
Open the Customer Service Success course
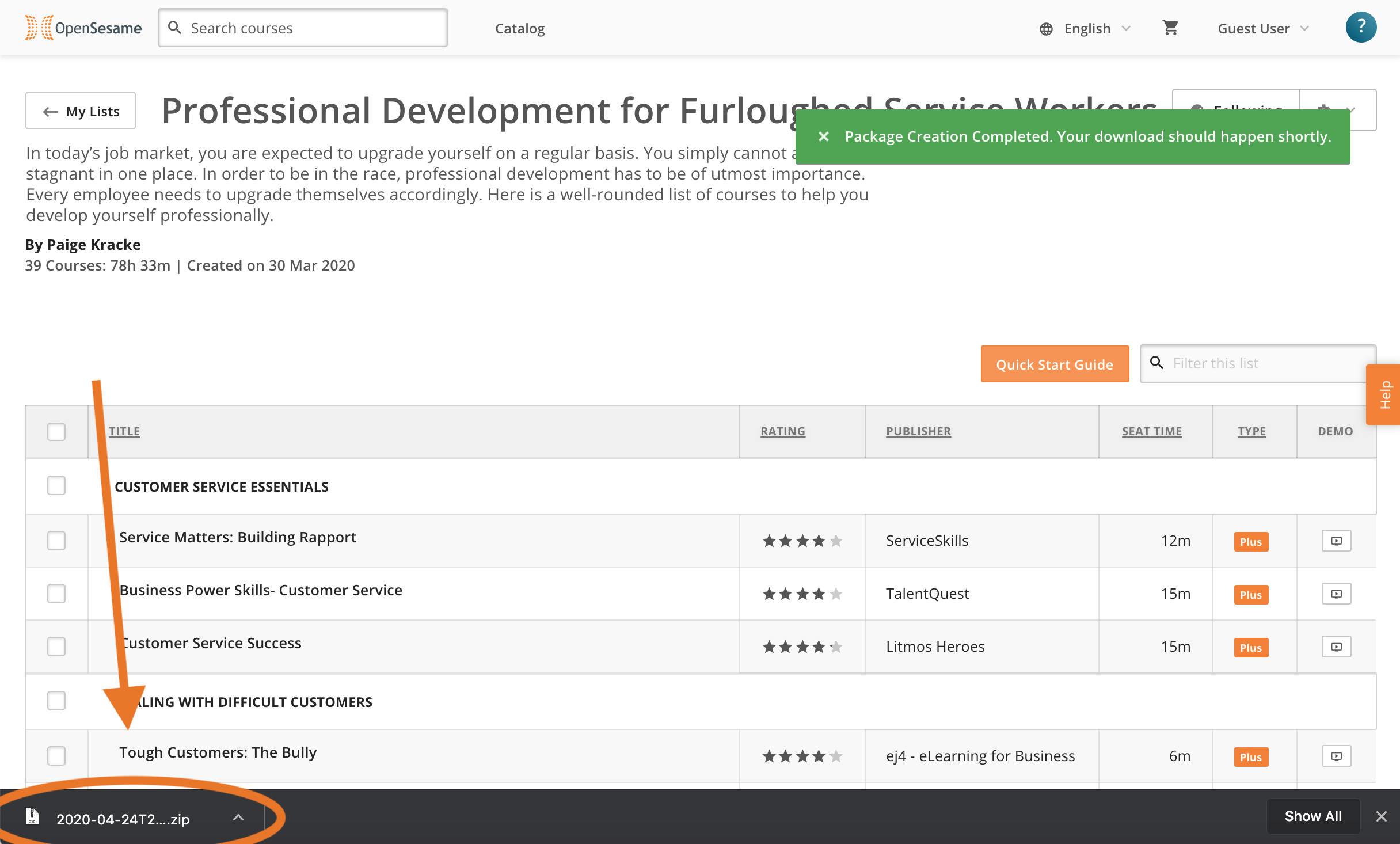[211, 643]
